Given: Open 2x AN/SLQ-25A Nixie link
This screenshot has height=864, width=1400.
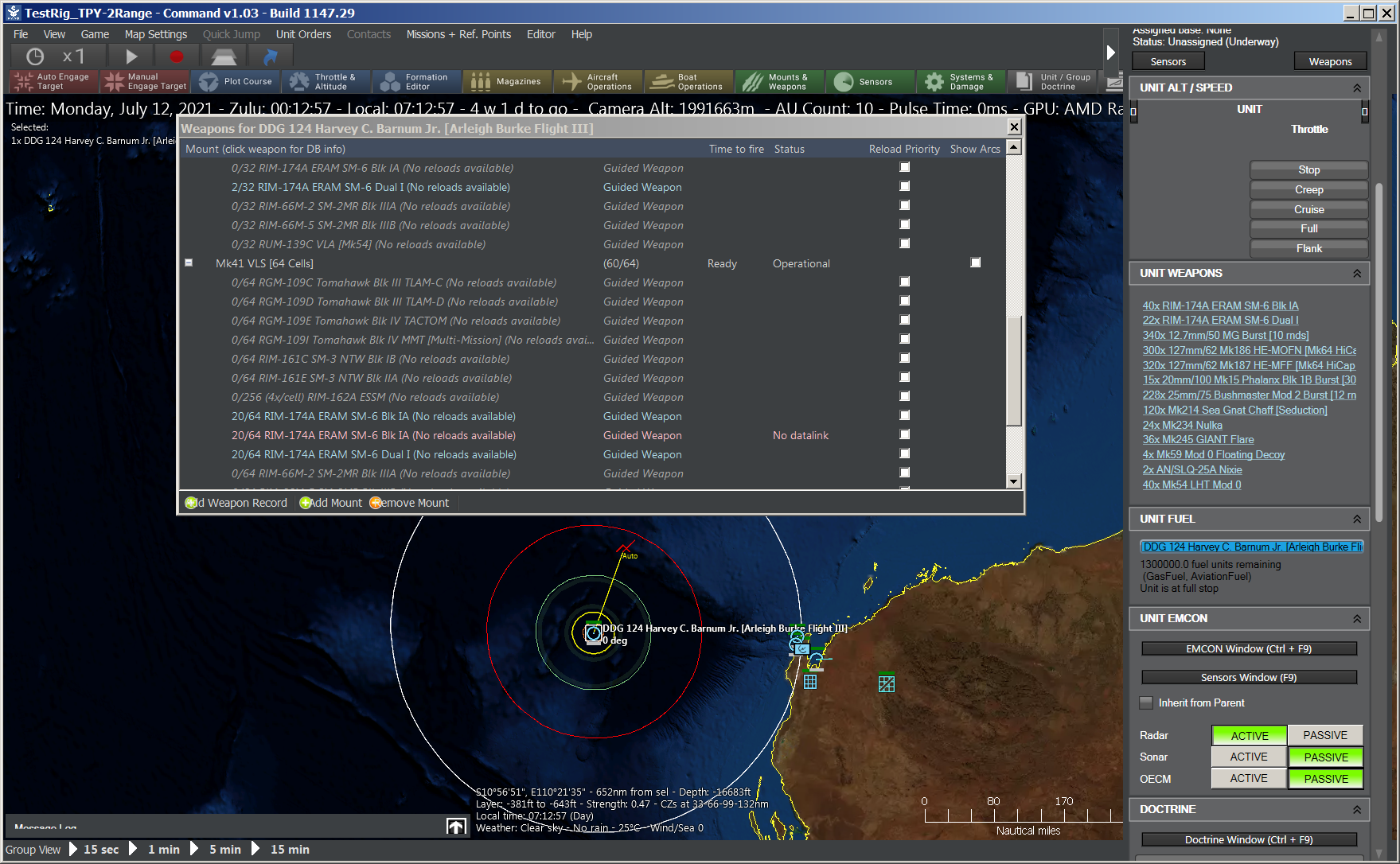Looking at the screenshot, I should click(1191, 469).
